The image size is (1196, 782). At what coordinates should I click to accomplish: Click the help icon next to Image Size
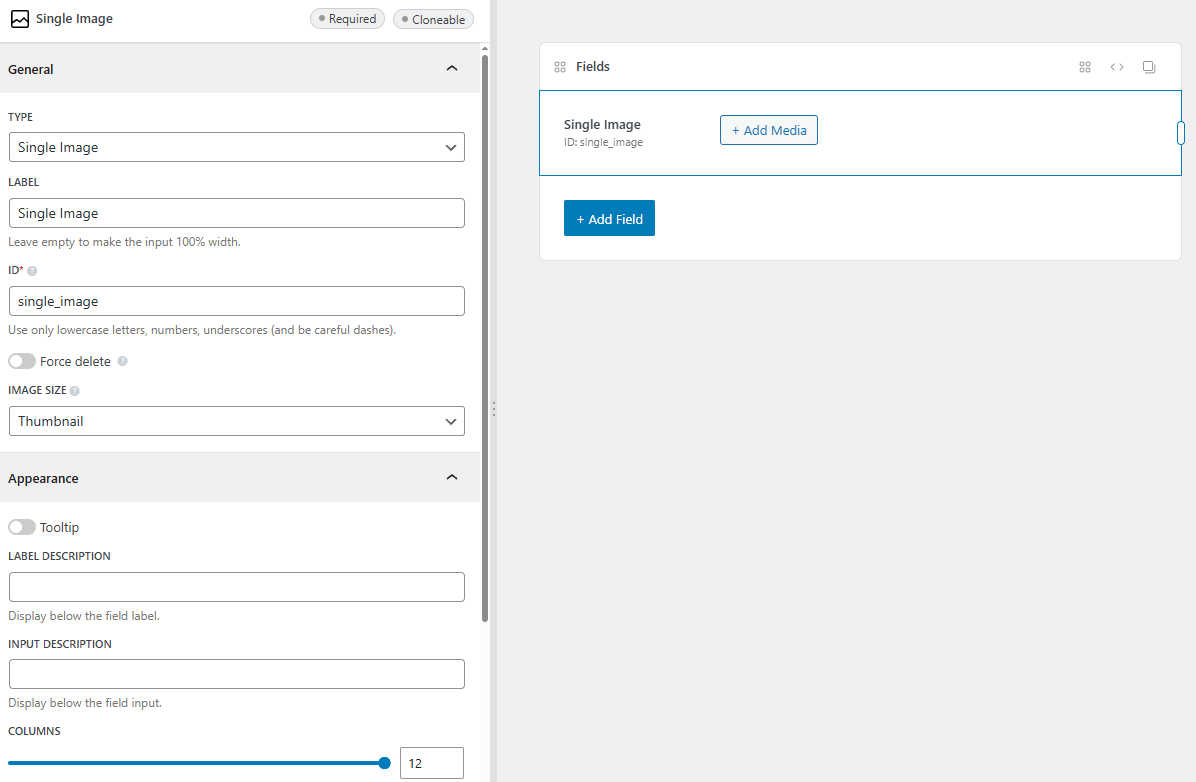(75, 391)
